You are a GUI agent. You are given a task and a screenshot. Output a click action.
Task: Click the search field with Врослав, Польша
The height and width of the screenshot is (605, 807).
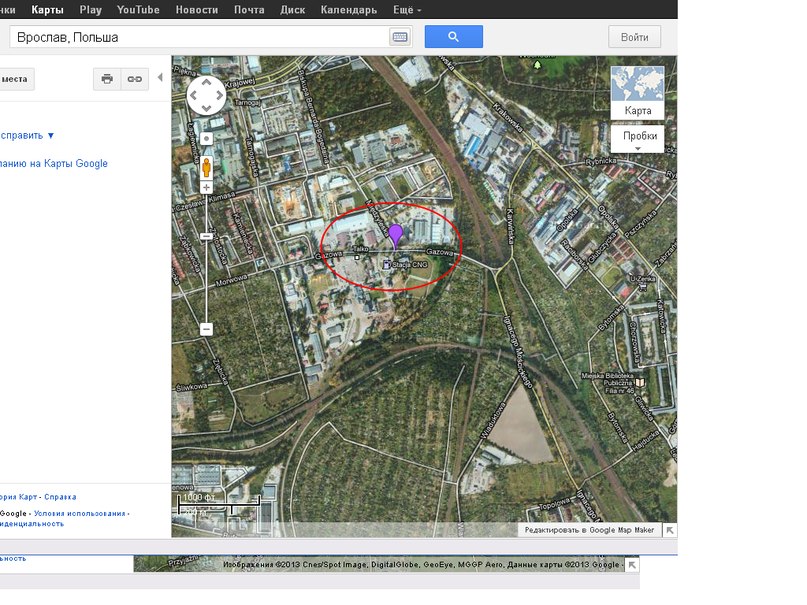pyautogui.click(x=200, y=37)
